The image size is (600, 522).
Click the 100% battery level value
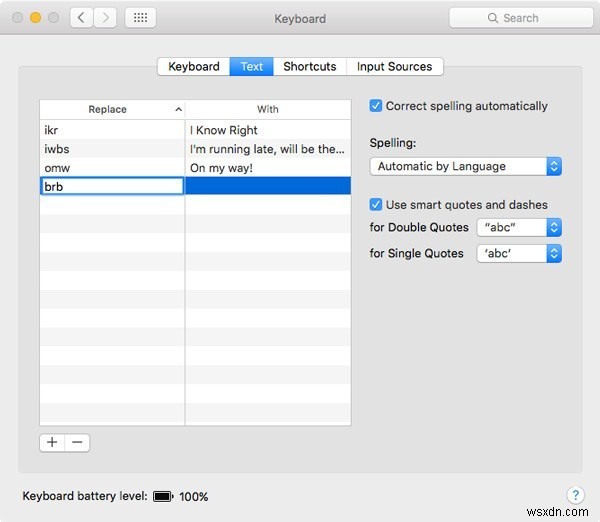pyautogui.click(x=194, y=497)
